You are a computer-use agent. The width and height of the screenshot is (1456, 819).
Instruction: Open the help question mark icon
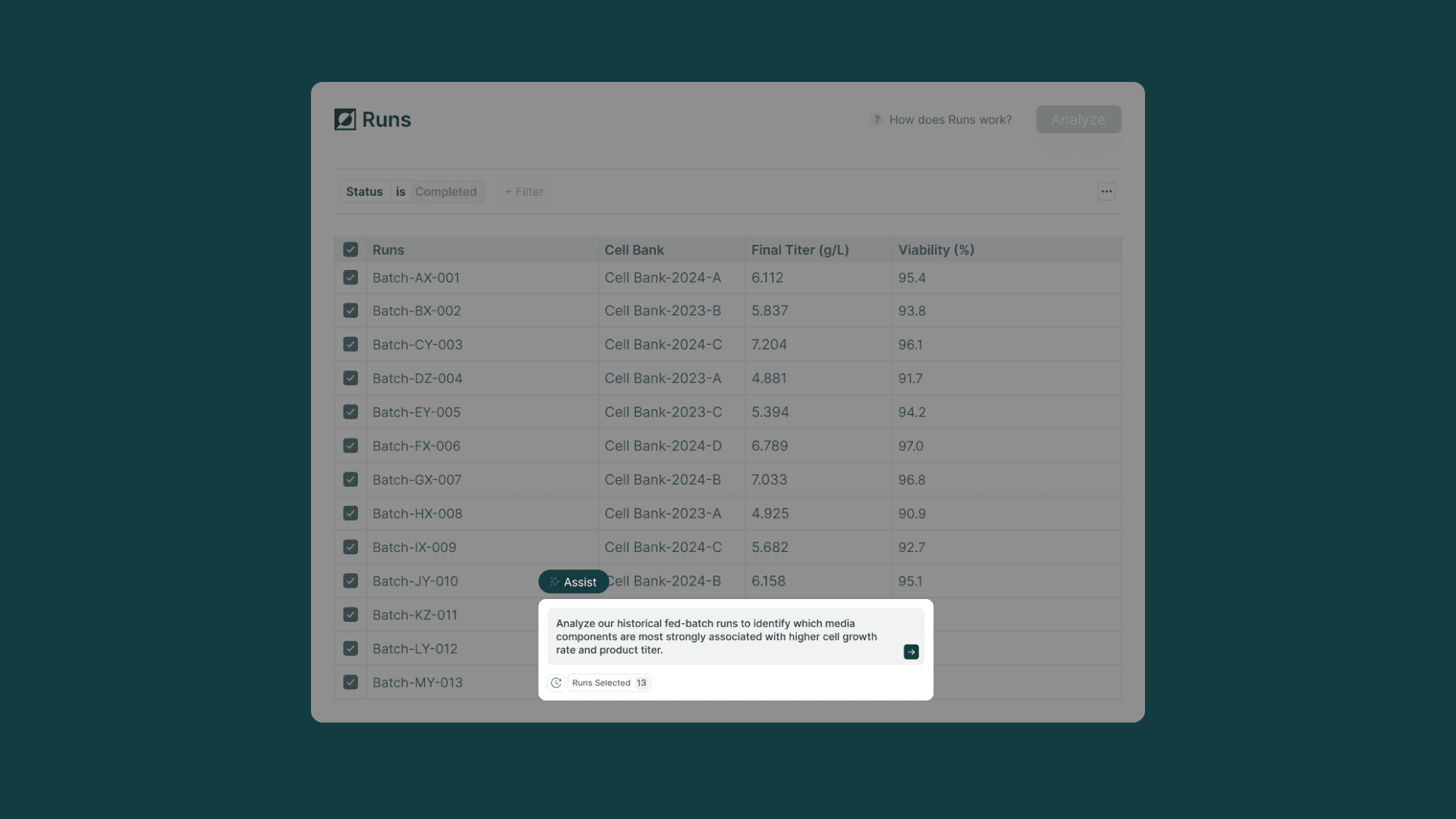876,119
